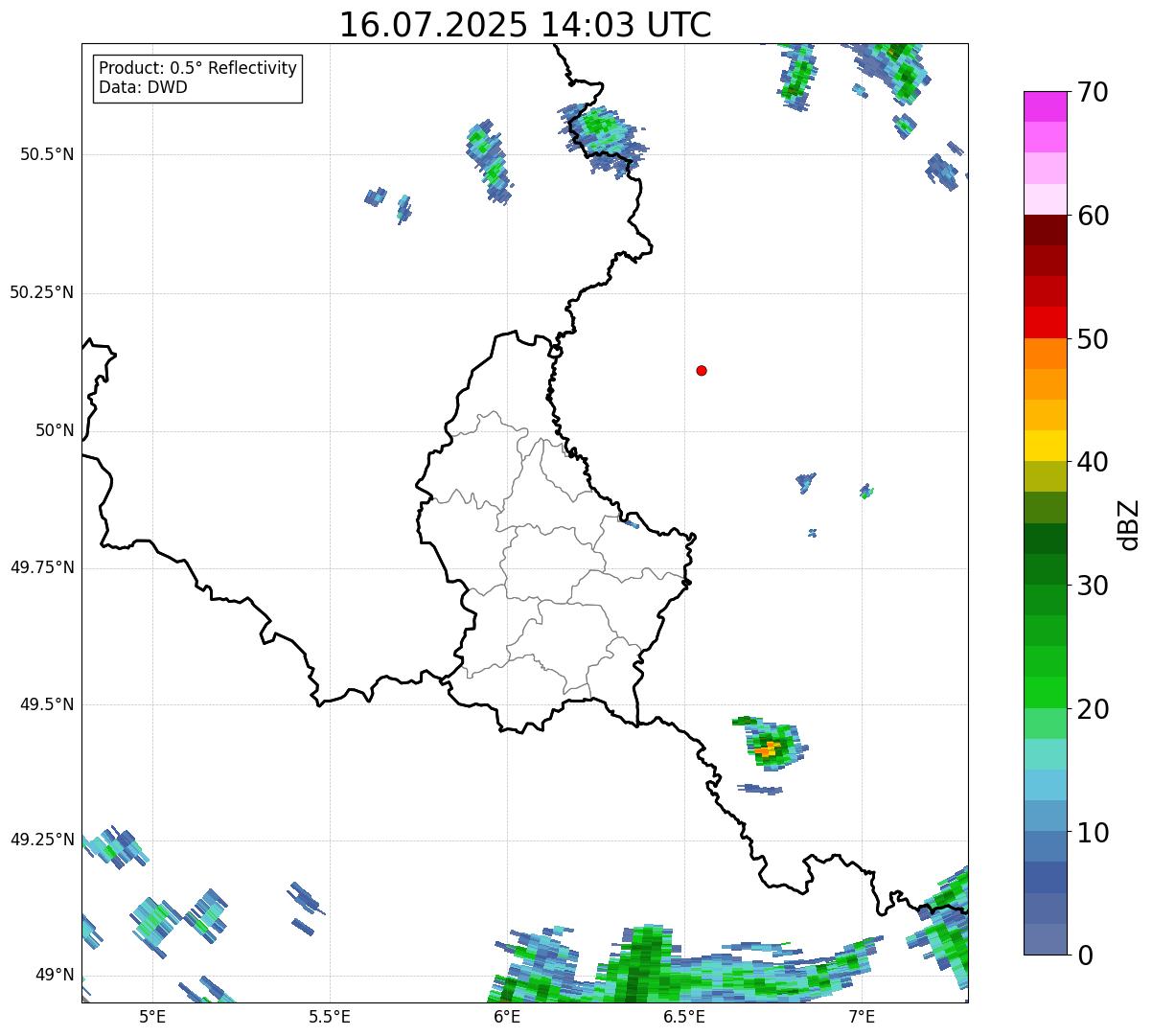Viewport: 1152px width, 1036px height.
Task: Click the red station marker dot
Action: [x=702, y=370]
